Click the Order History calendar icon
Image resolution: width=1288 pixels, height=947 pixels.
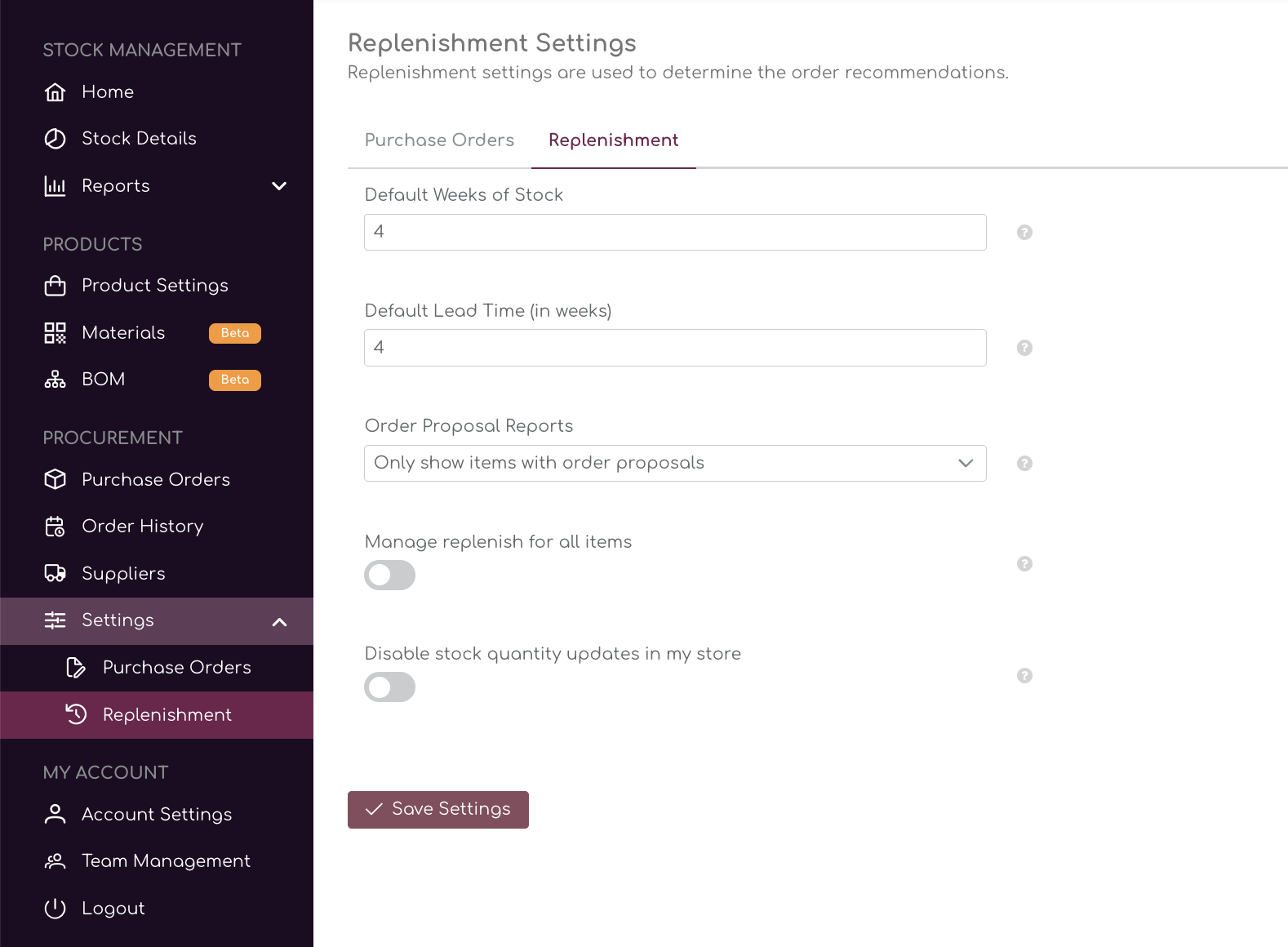tap(55, 527)
